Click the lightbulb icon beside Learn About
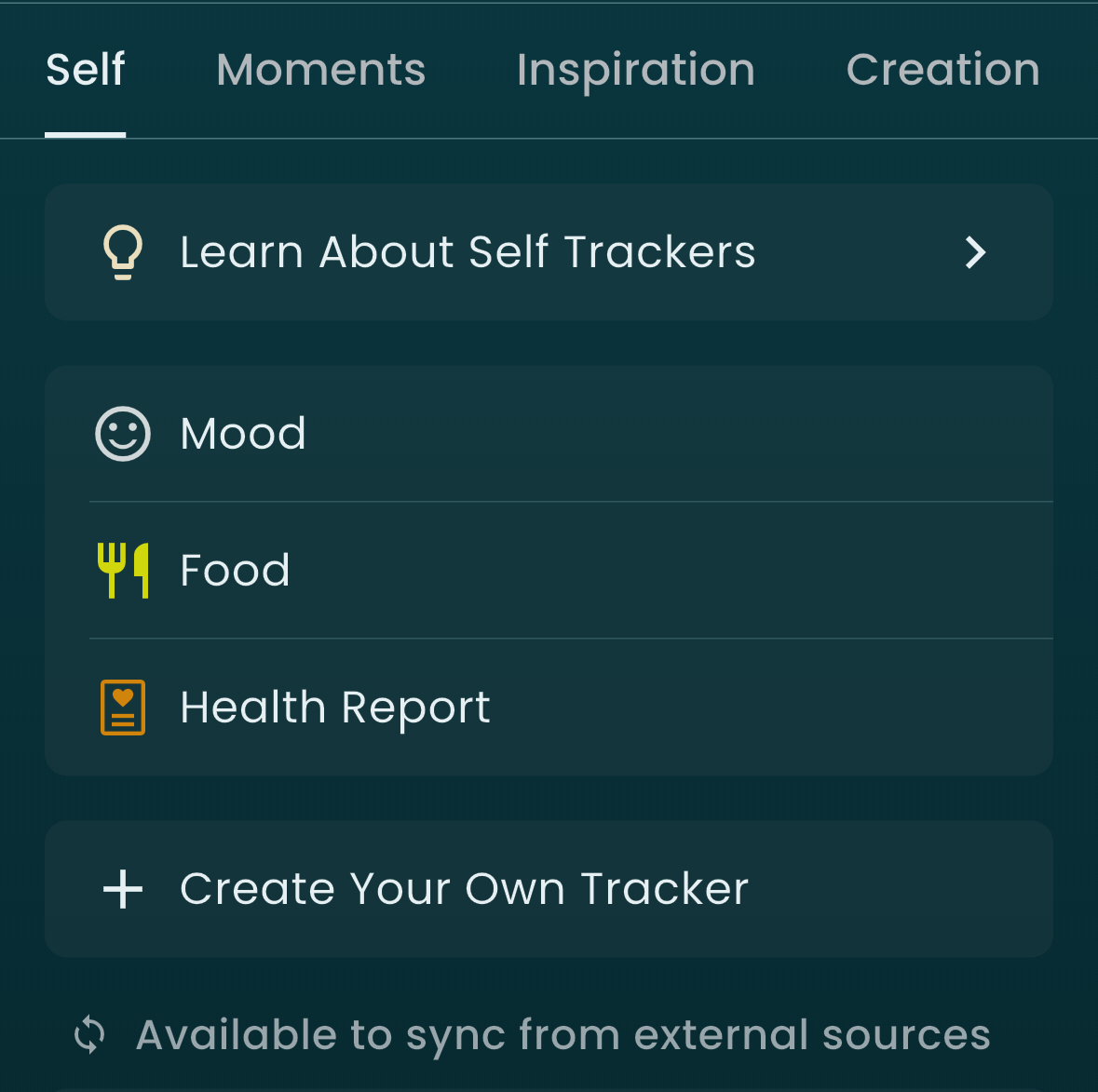Image resolution: width=1098 pixels, height=1092 pixels. pyautogui.click(x=122, y=252)
